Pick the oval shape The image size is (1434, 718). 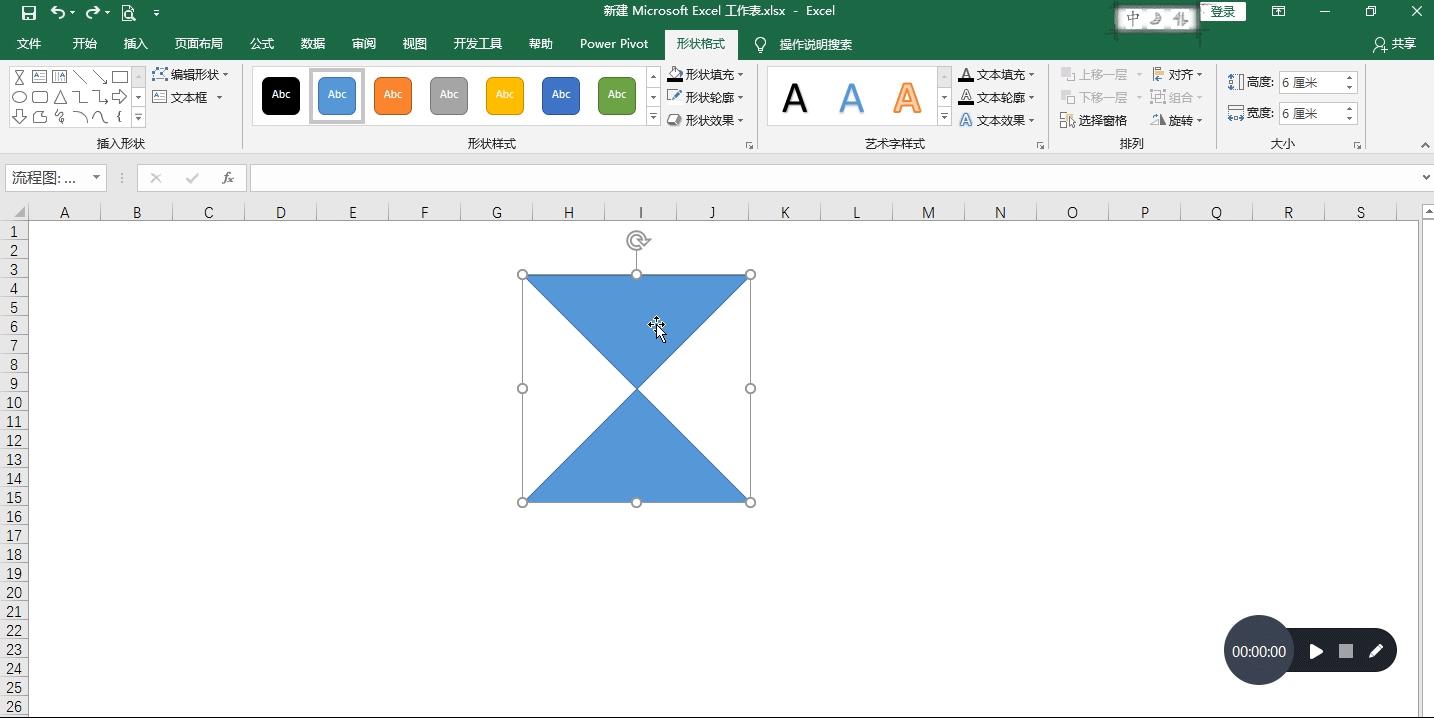[x=19, y=97]
